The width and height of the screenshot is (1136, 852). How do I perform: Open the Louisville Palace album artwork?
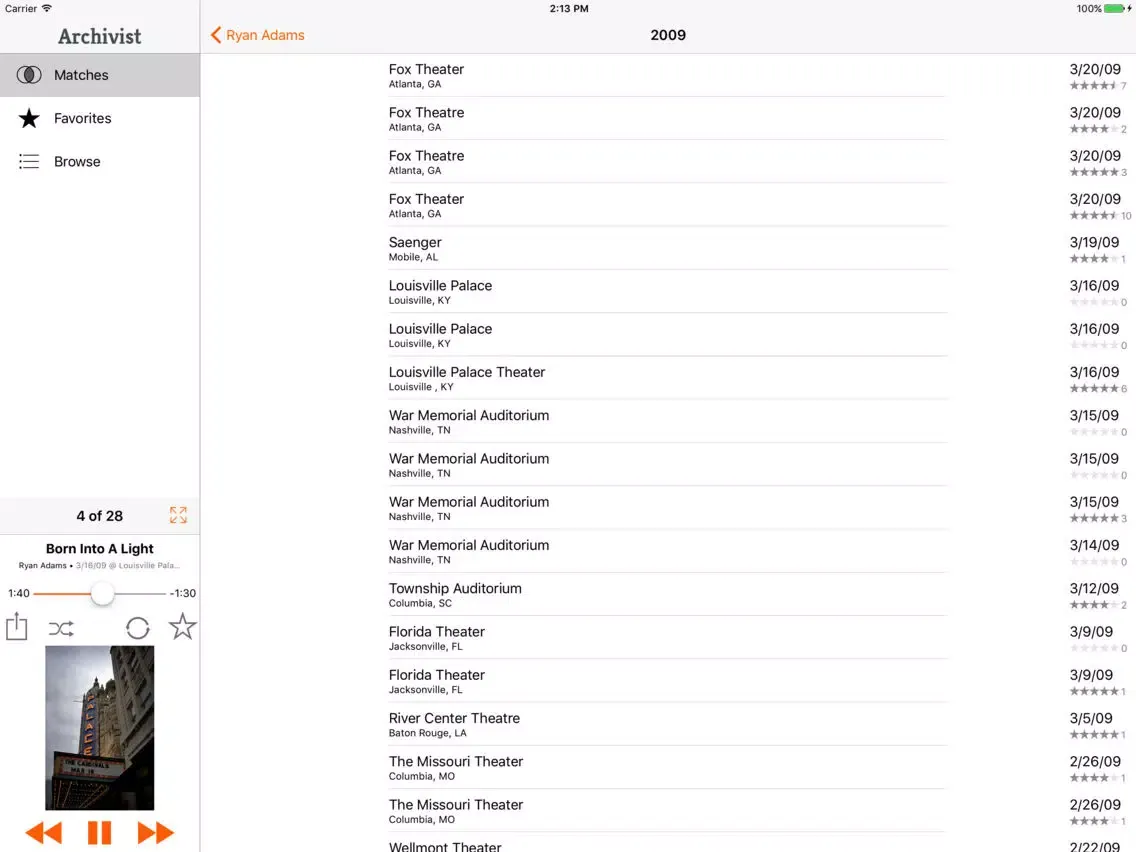[x=99, y=727]
